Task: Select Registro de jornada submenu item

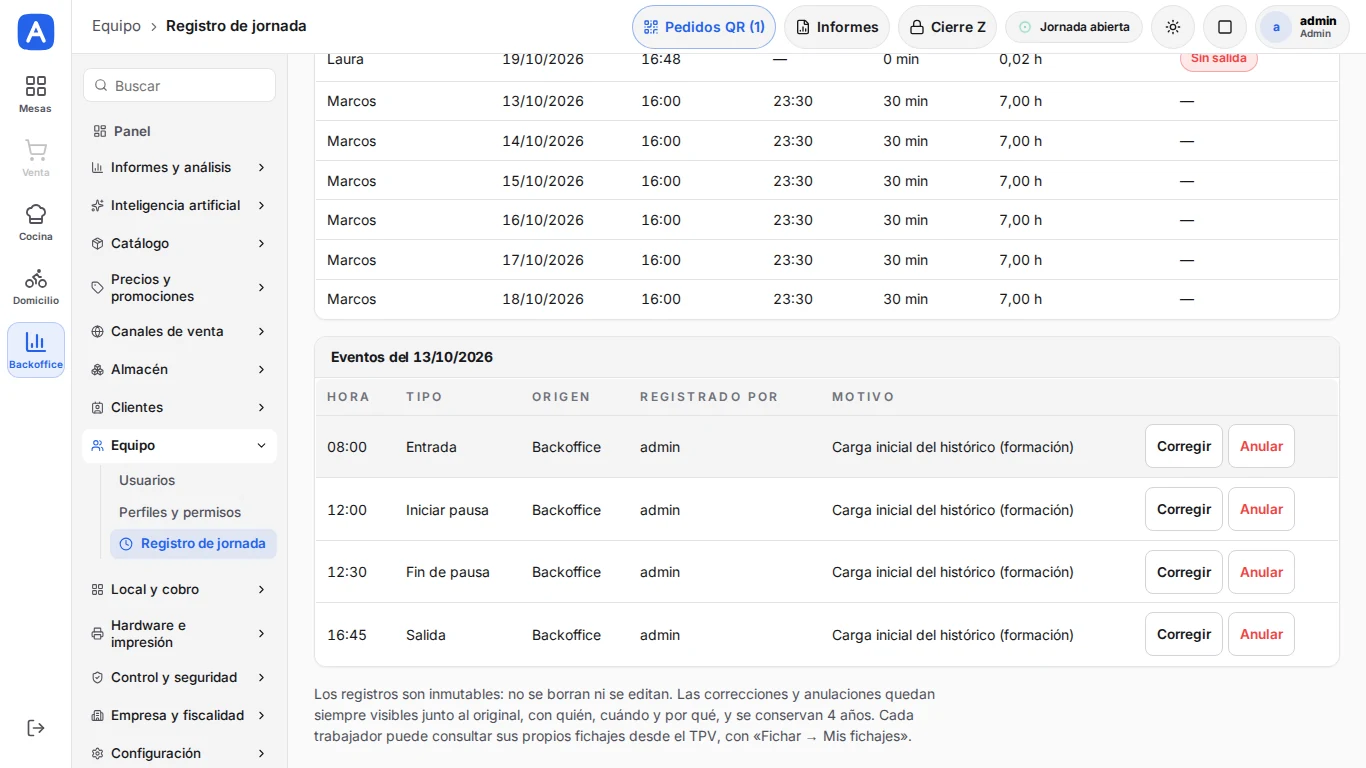Action: point(193,544)
